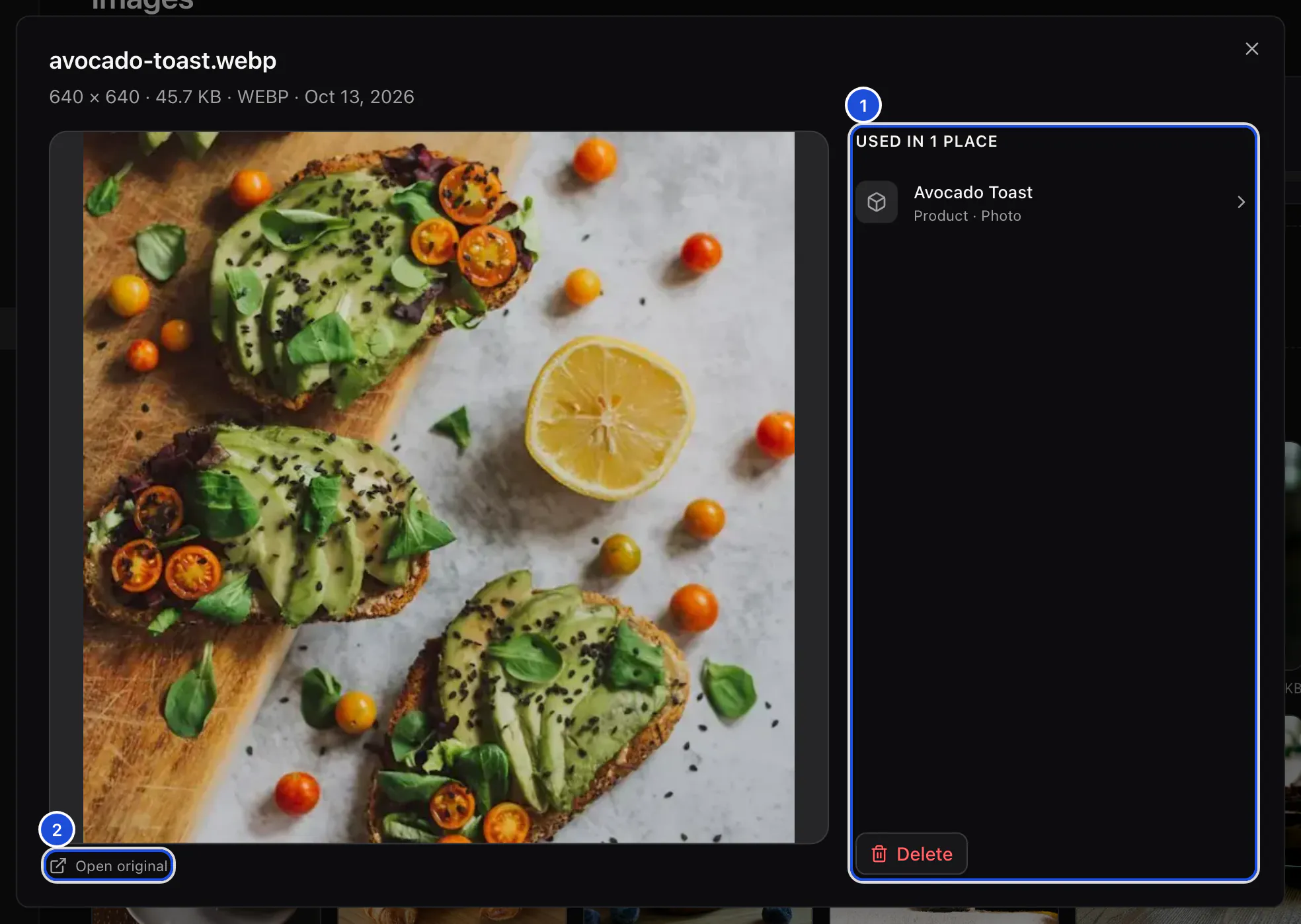Click the avocado toast image preview
Screen dimensions: 1301x924
[438, 487]
